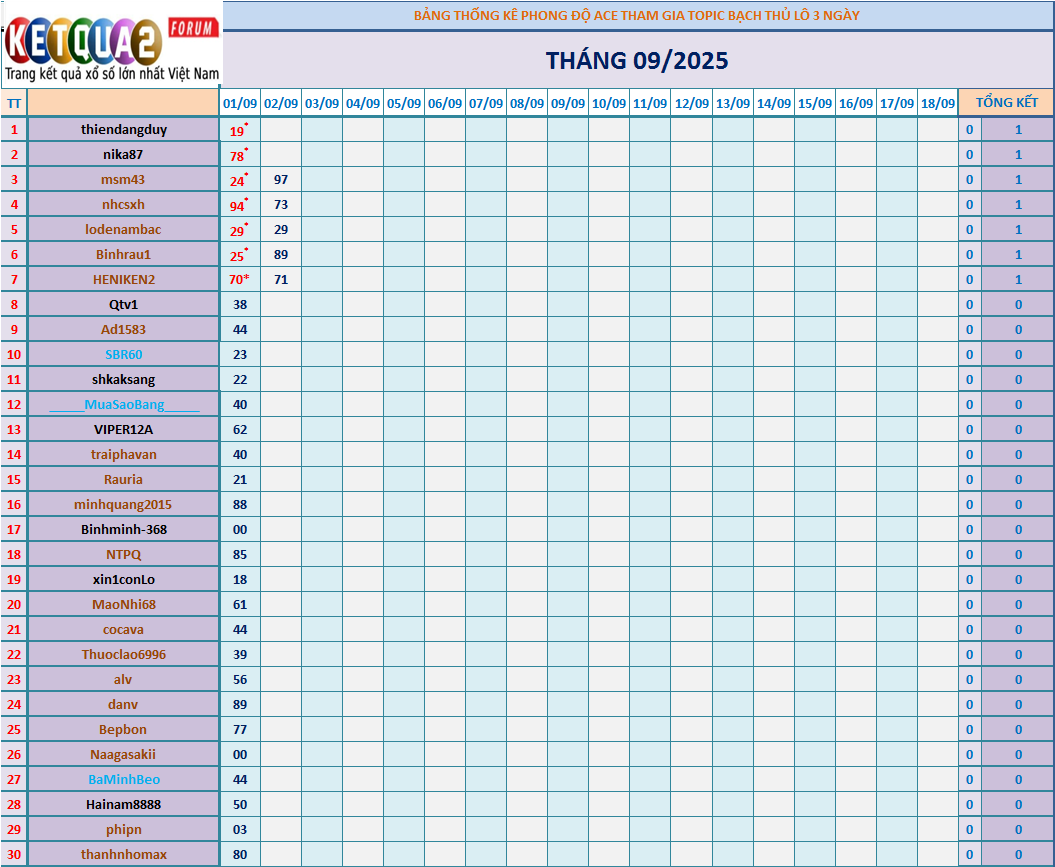Click red 78* in nika87 row
The height and width of the screenshot is (867, 1055).
[239, 155]
